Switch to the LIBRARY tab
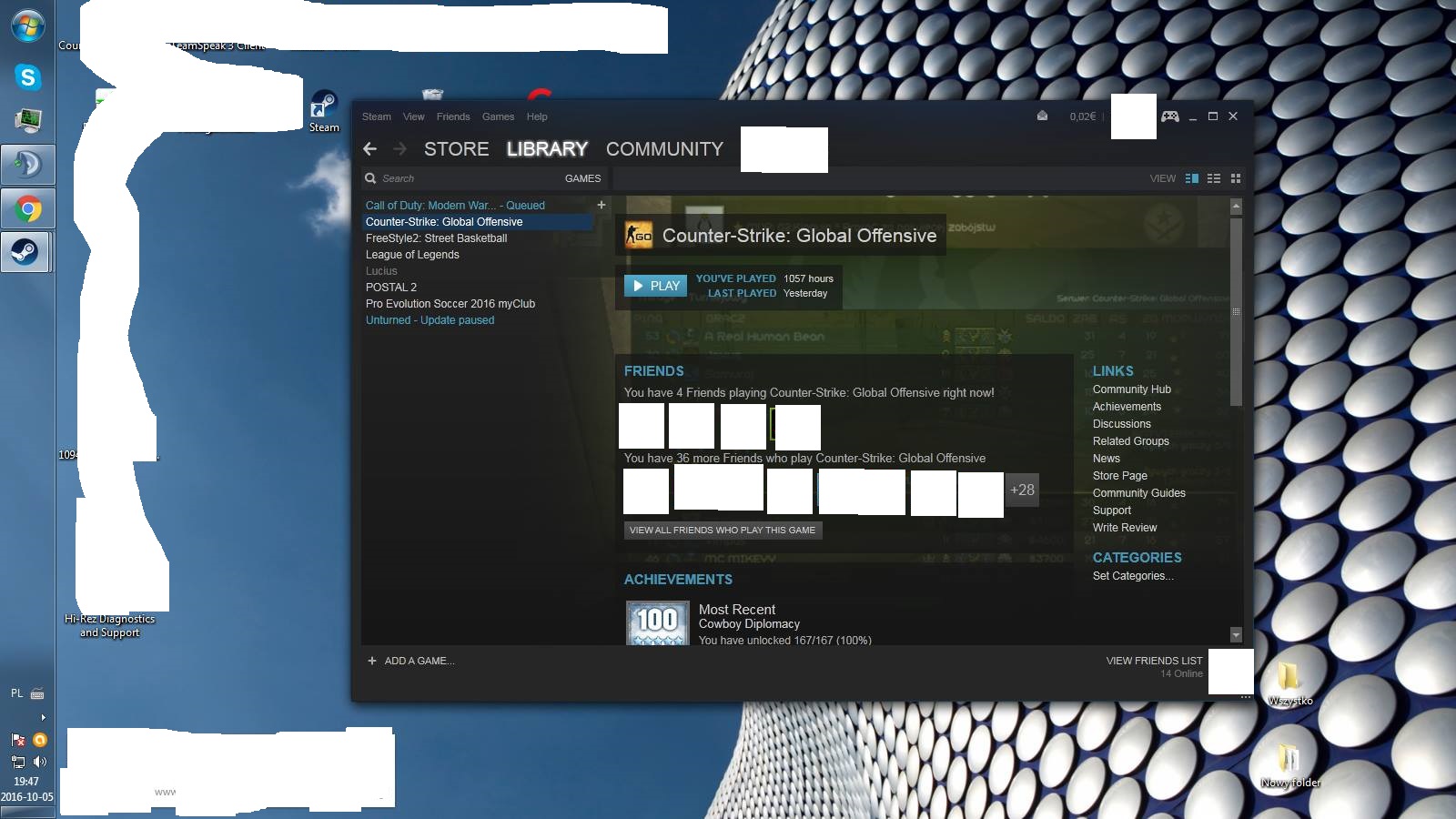The image size is (1456, 819). coord(547,149)
